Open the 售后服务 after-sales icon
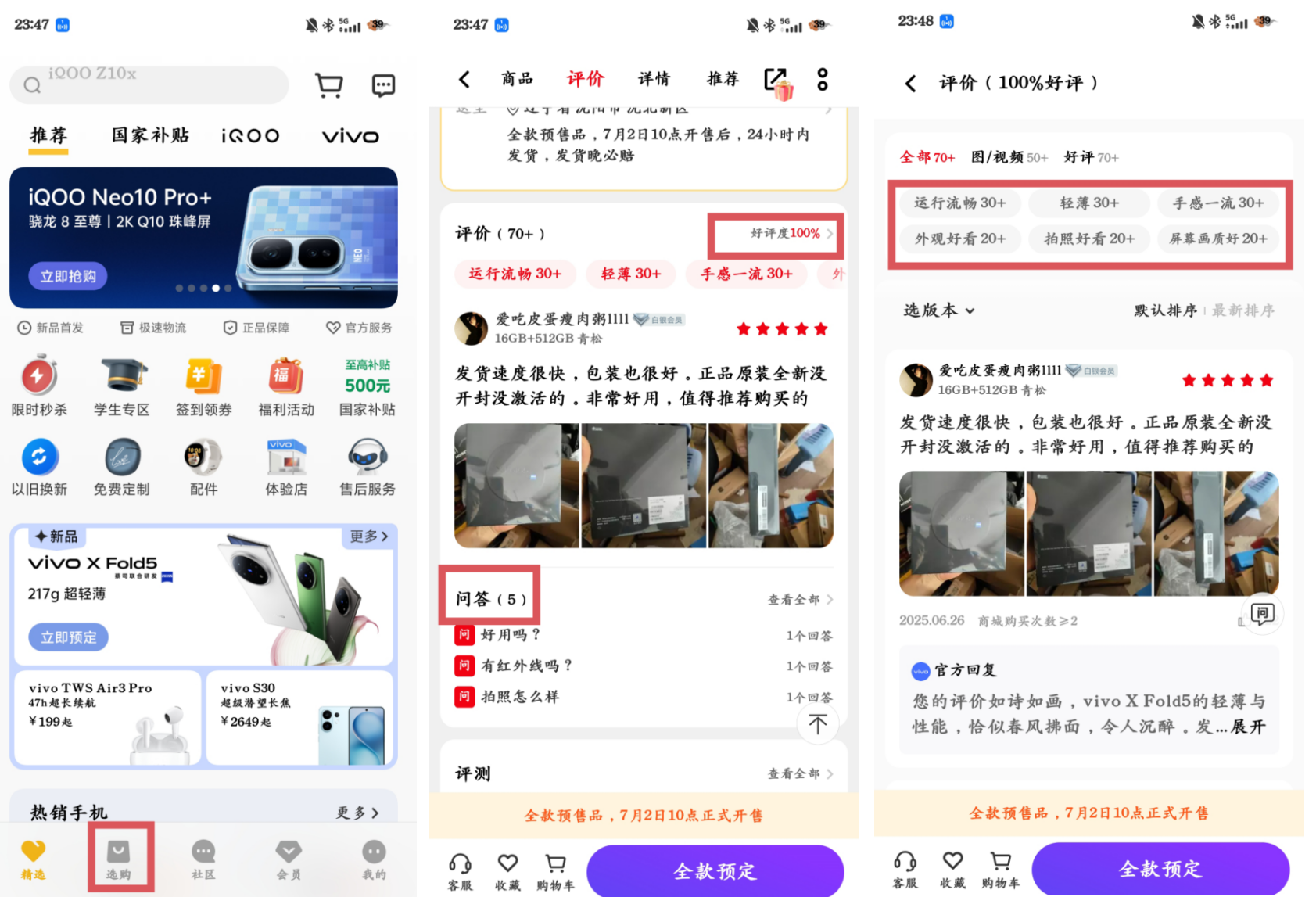Image resolution: width=1316 pixels, height=897 pixels. pyautogui.click(x=368, y=467)
